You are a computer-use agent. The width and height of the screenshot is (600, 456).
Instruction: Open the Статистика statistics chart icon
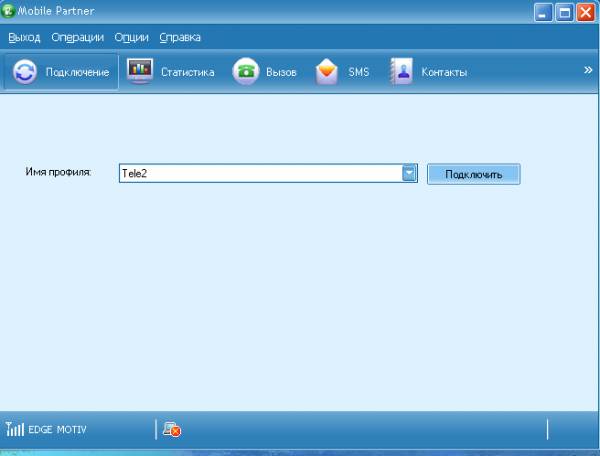pos(140,71)
